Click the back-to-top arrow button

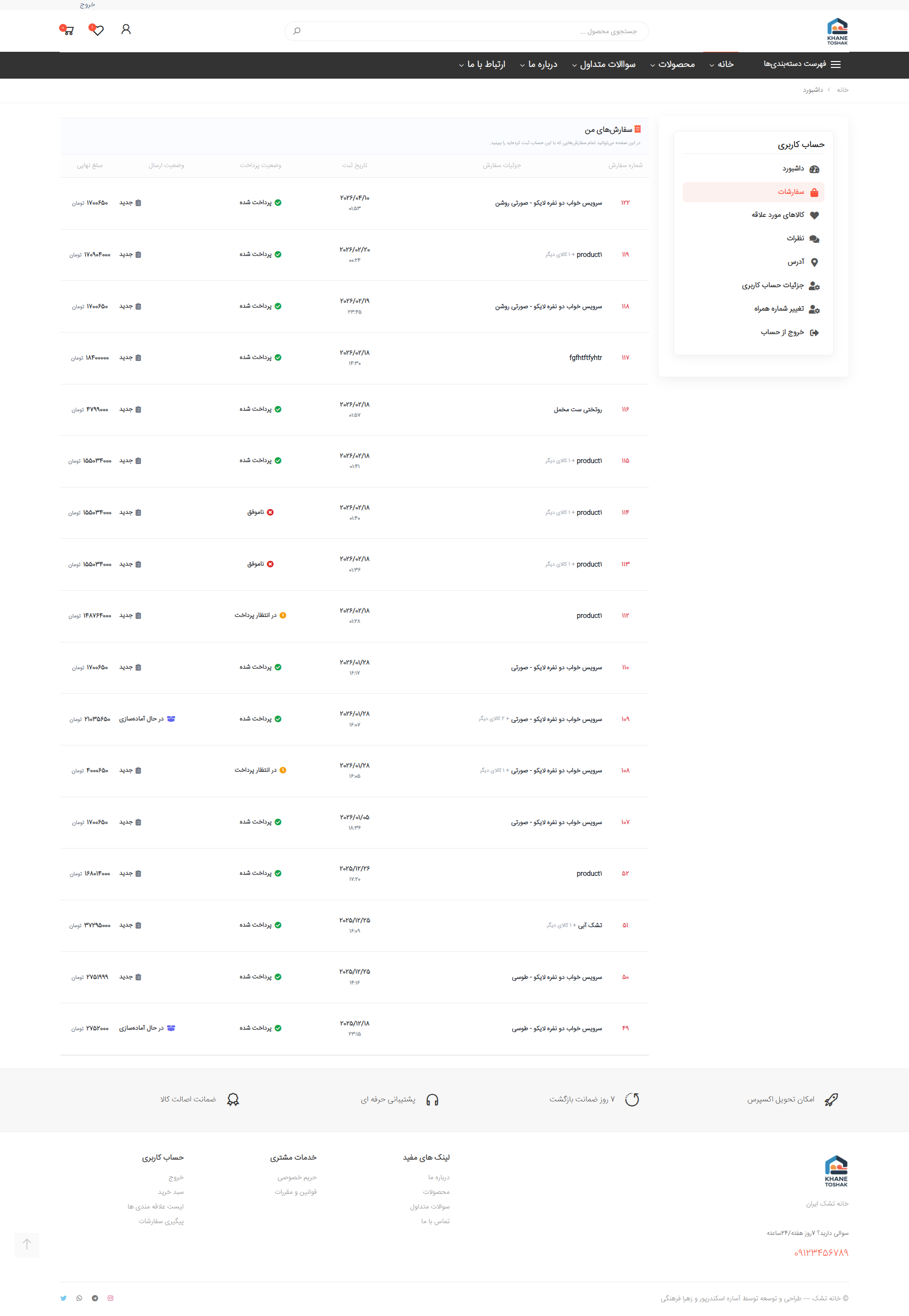[27, 1245]
